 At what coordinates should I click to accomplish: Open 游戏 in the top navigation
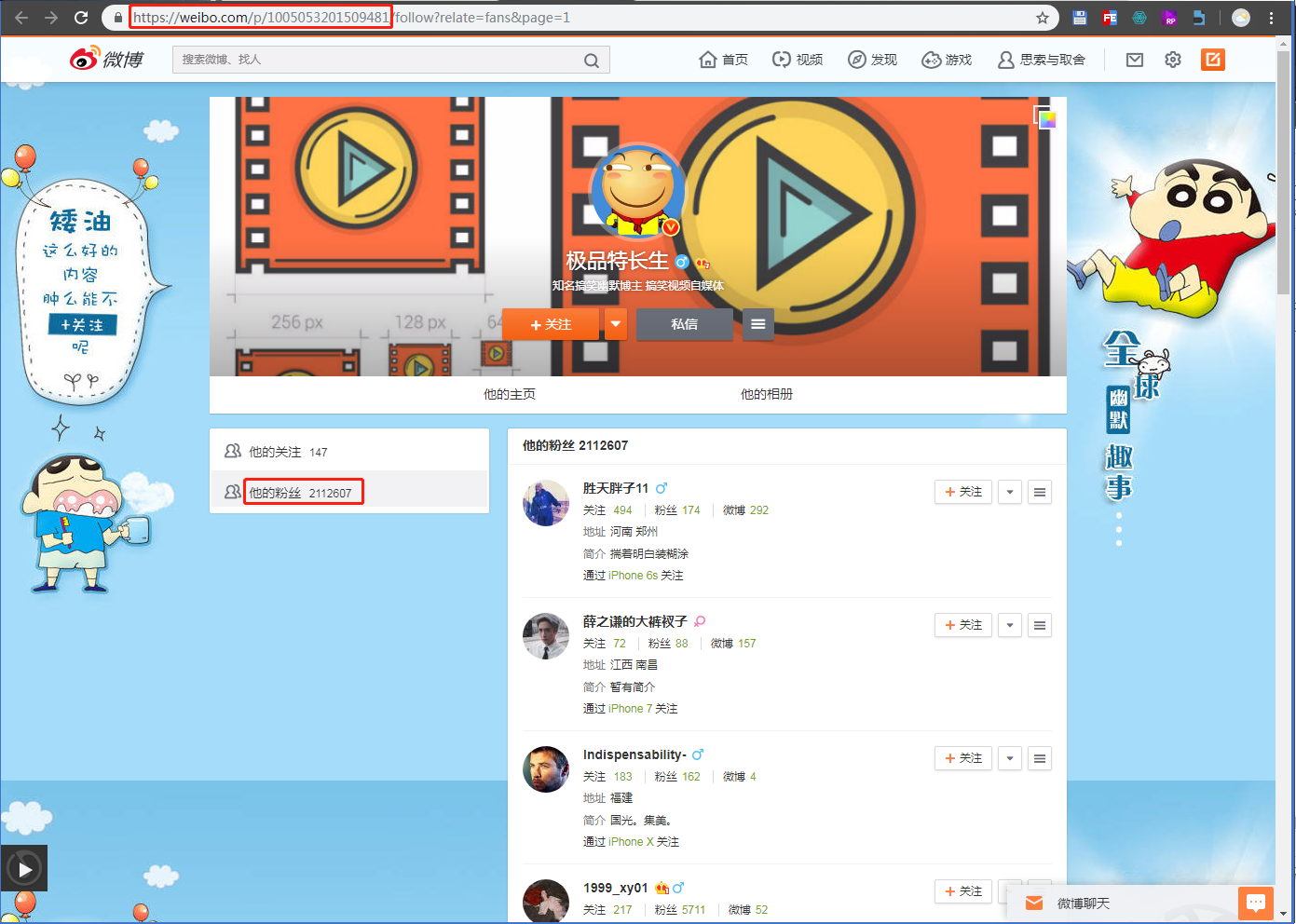point(947,60)
